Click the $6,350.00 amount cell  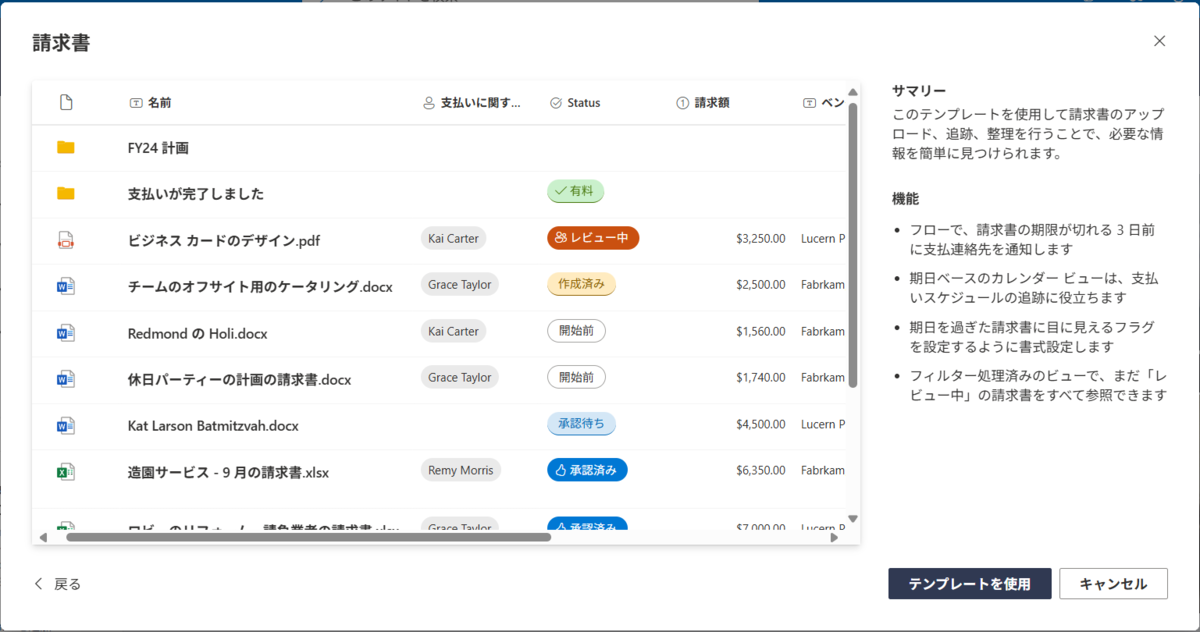760,470
